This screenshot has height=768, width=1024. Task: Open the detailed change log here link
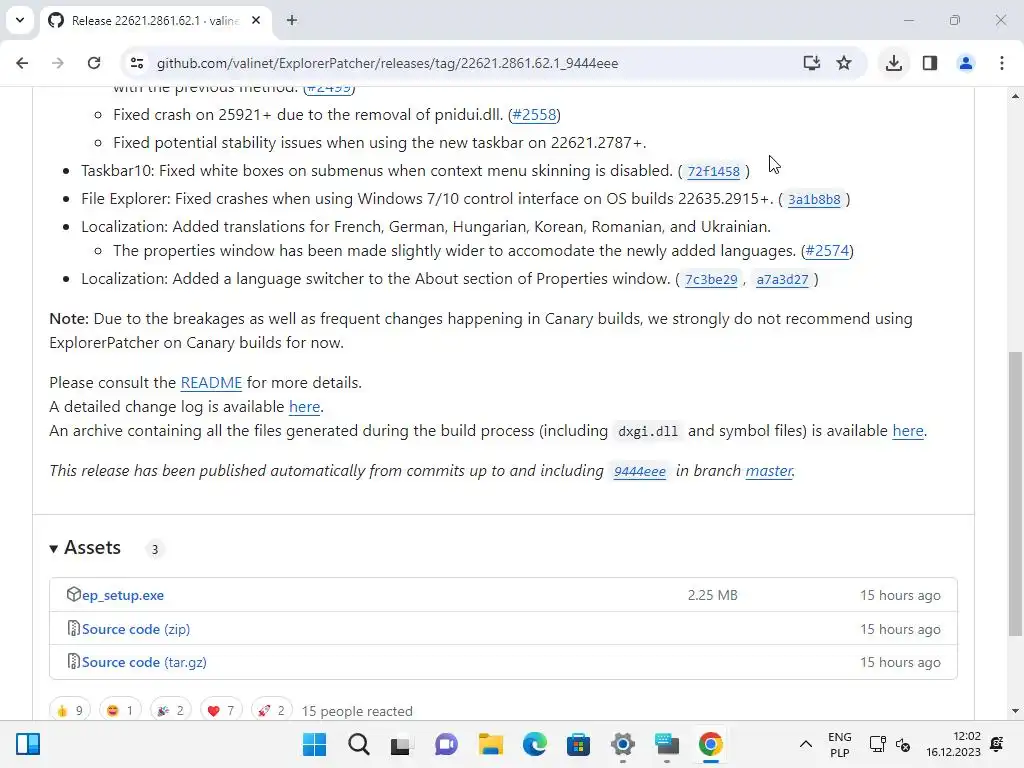[304, 407]
